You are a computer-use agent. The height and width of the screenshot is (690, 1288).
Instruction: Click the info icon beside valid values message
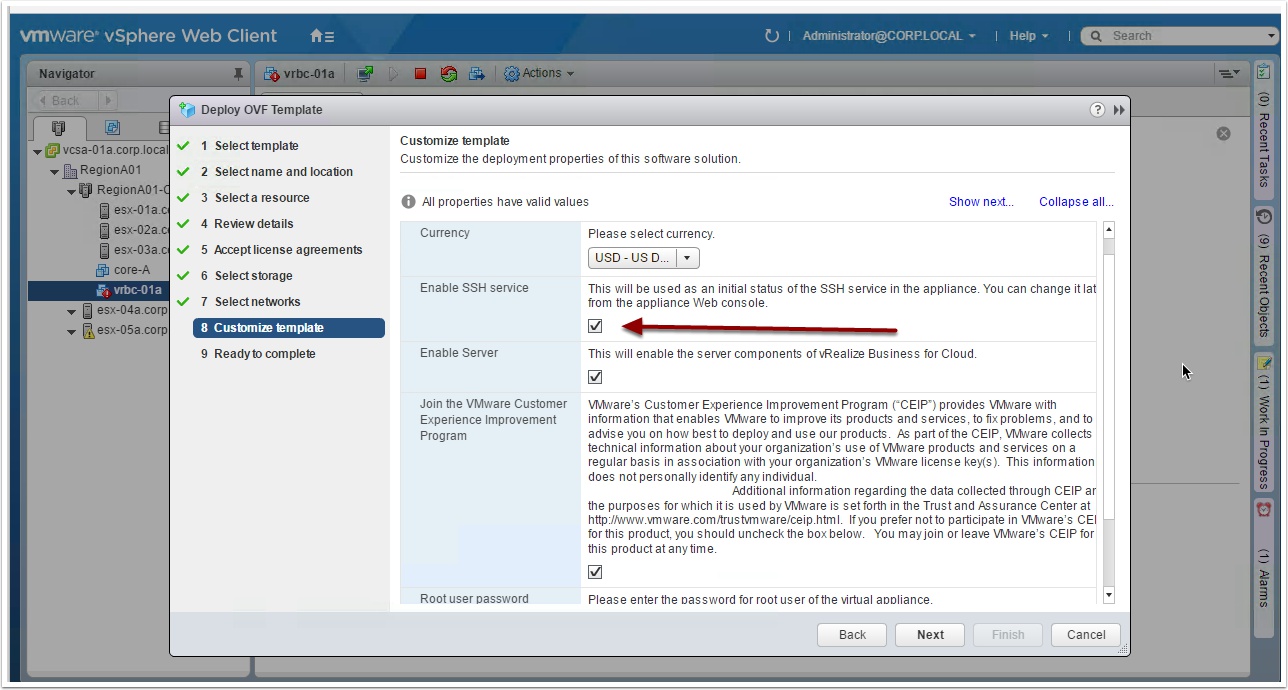coord(408,202)
